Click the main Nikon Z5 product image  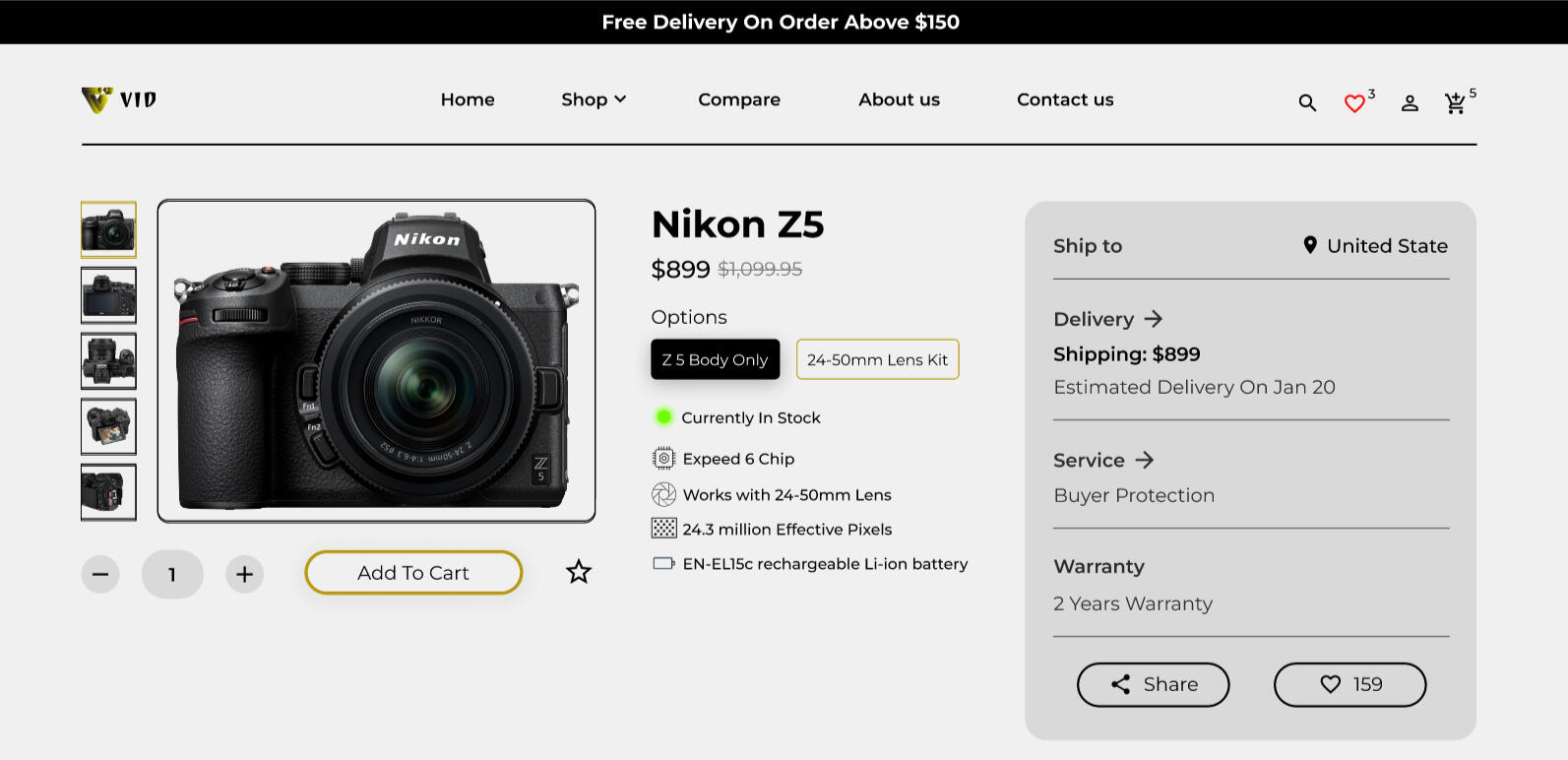(x=376, y=361)
